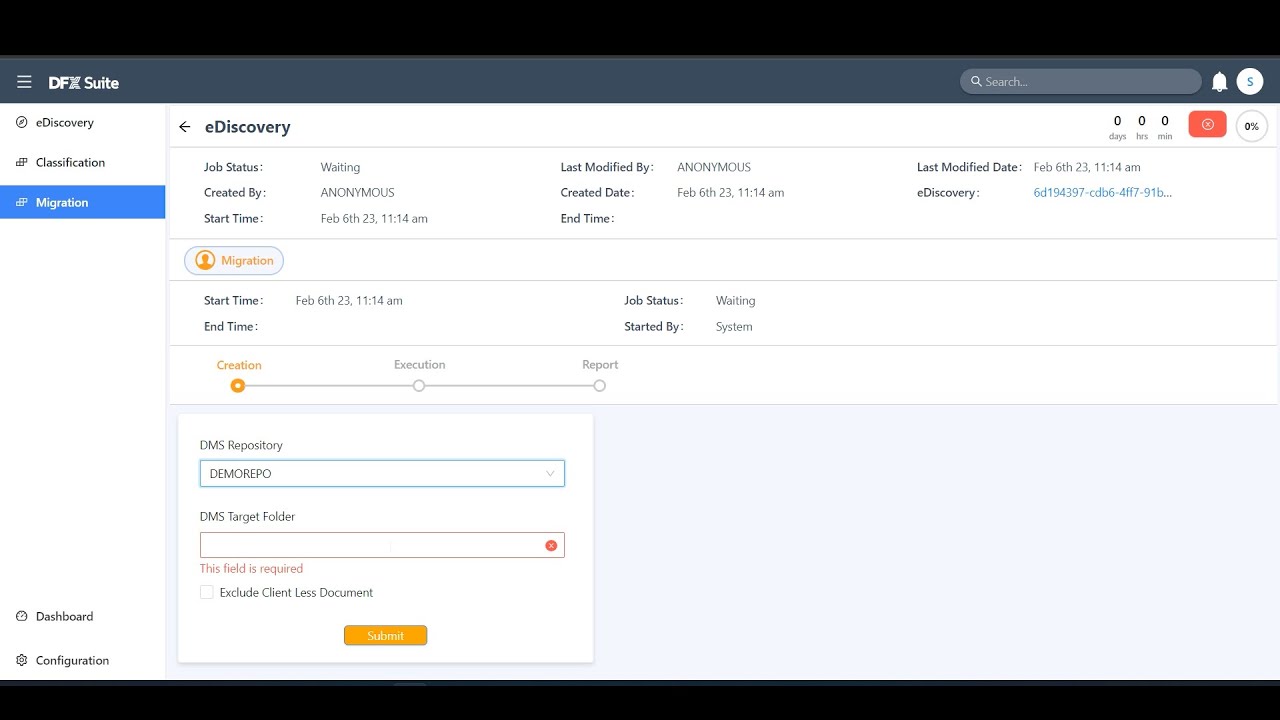Click the back arrow beside eDiscovery

click(x=184, y=127)
